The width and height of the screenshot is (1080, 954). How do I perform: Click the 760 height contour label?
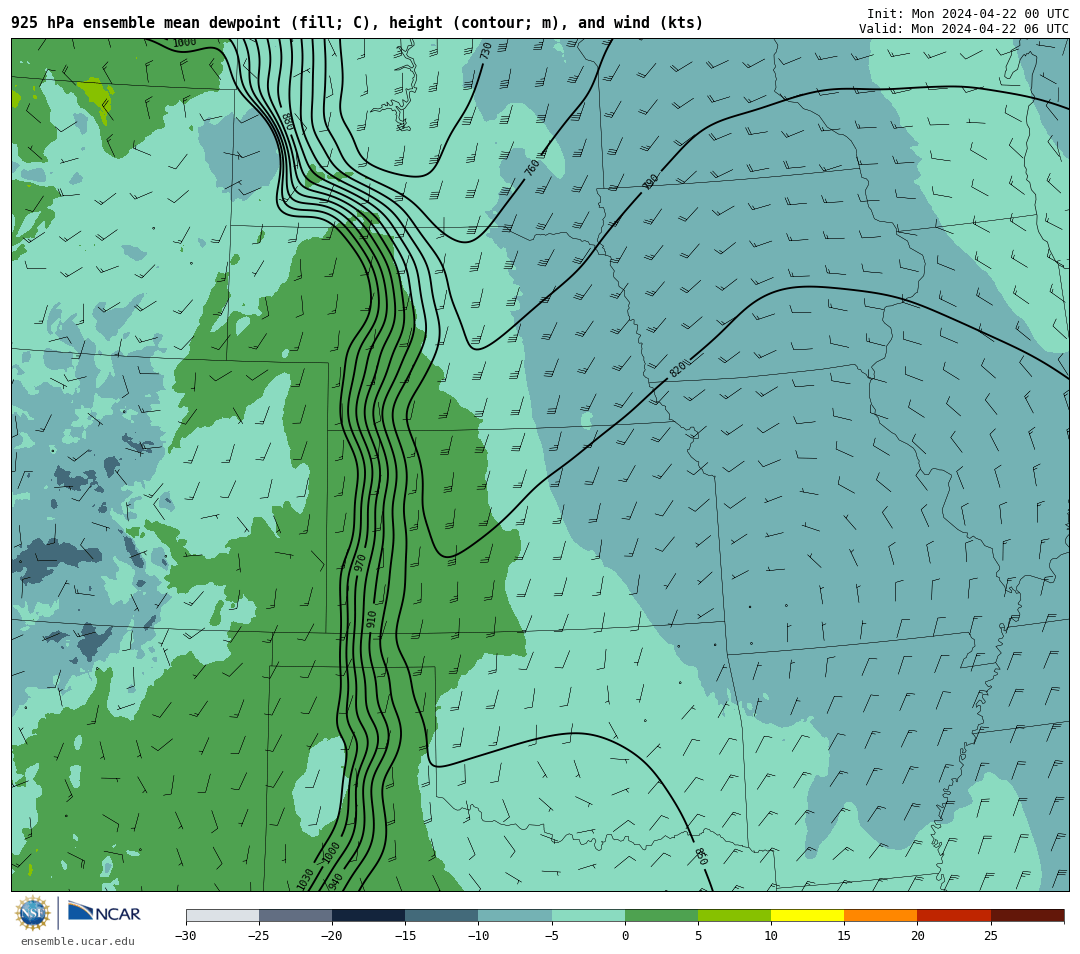(532, 167)
